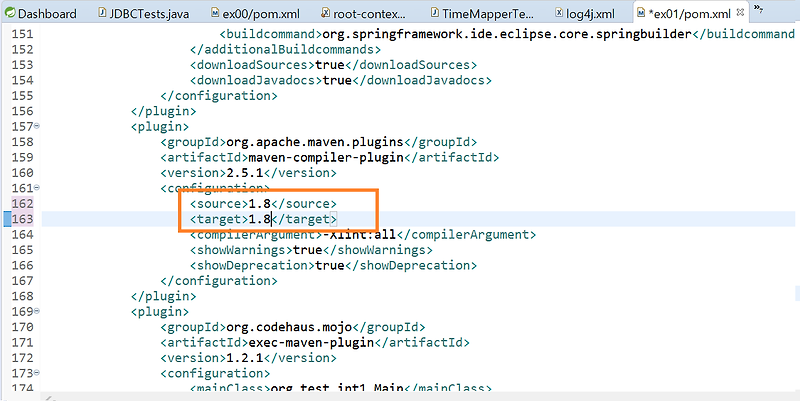Viewport: 800px width, 401px height.
Task: Click the Maven icon on ex01/pom.xml tab
Action: (x=641, y=13)
